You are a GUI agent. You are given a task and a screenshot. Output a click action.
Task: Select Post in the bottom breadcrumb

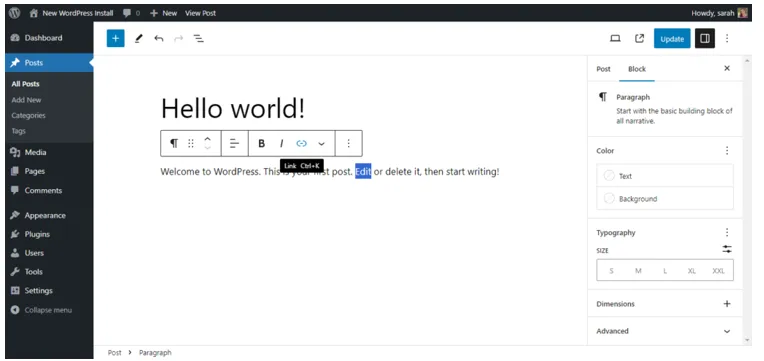(x=115, y=352)
